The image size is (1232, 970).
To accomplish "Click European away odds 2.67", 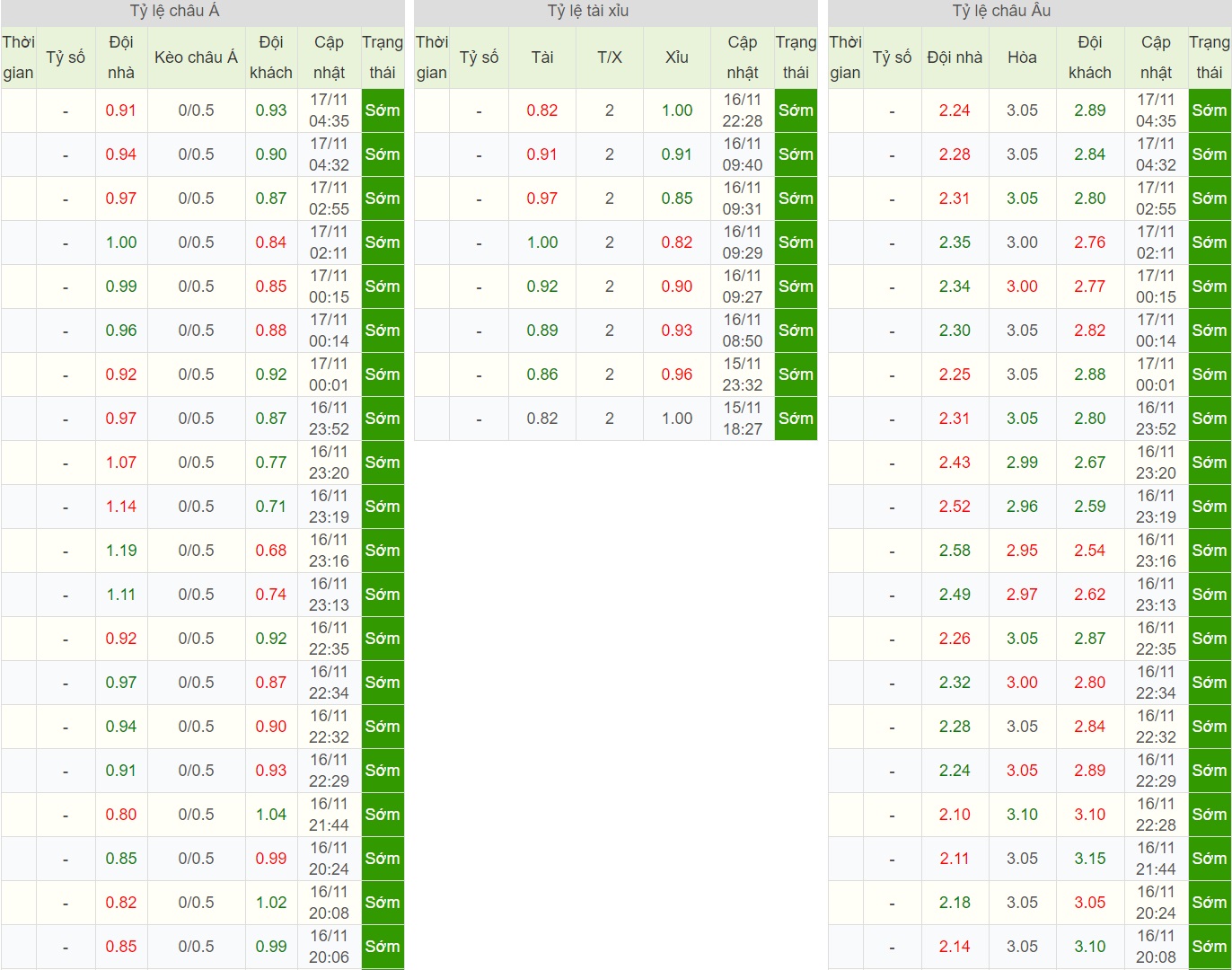I will pos(1090,463).
